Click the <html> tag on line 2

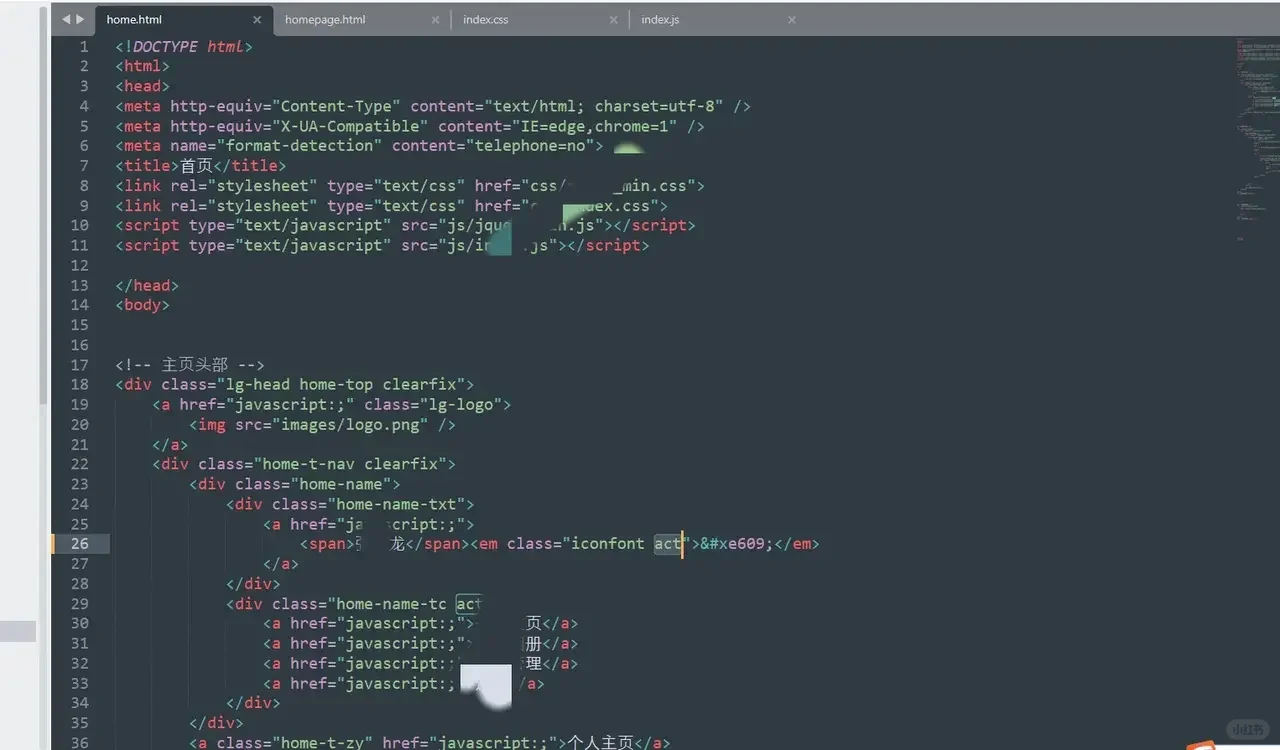(143, 67)
